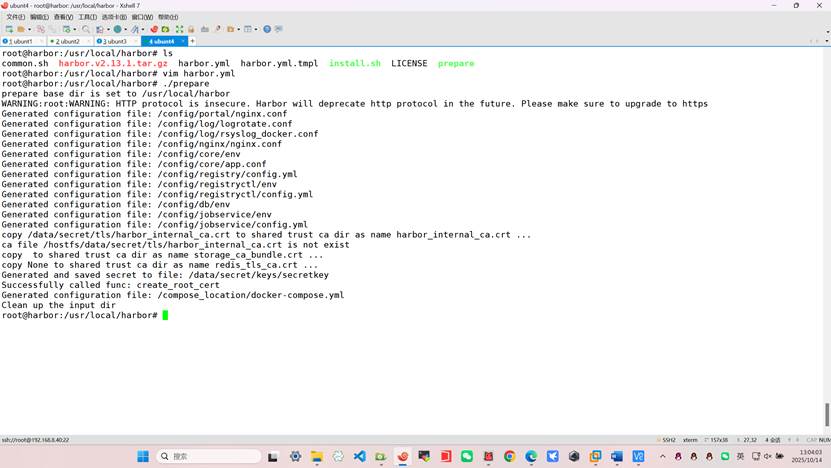Toggle full screen with green arrows icon

(180, 29)
